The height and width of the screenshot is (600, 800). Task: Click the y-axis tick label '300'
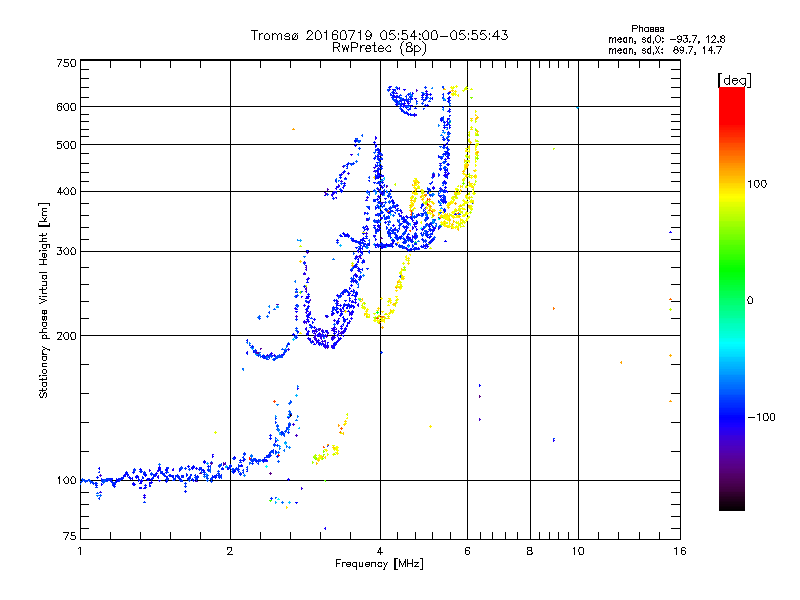point(66,252)
